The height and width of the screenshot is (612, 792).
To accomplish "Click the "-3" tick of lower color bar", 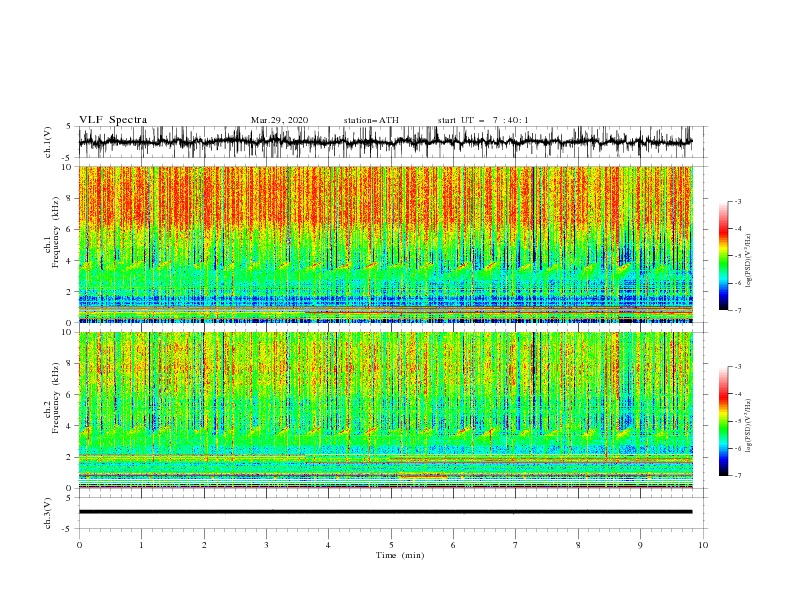I will 738,367.
